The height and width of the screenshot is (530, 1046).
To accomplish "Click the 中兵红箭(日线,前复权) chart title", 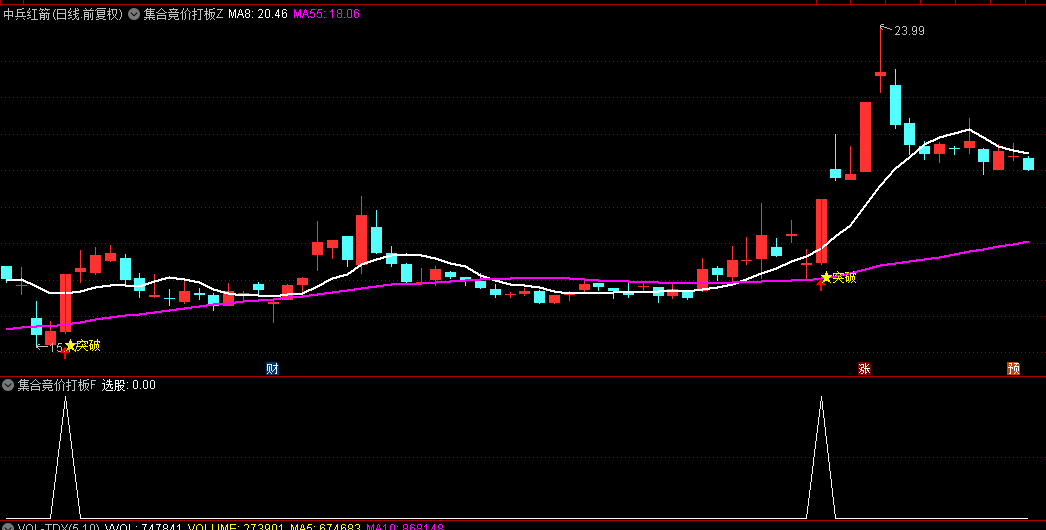I will [x=63, y=14].
